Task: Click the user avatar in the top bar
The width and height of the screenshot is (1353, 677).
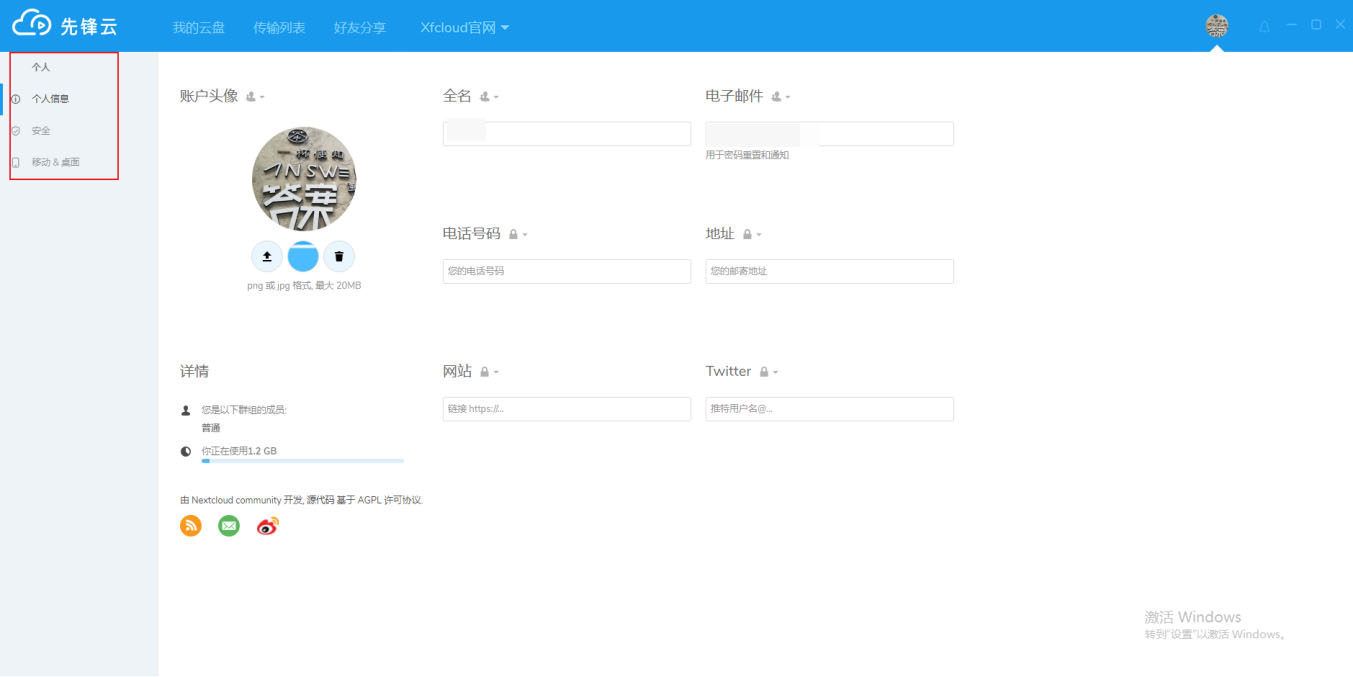Action: [1217, 26]
